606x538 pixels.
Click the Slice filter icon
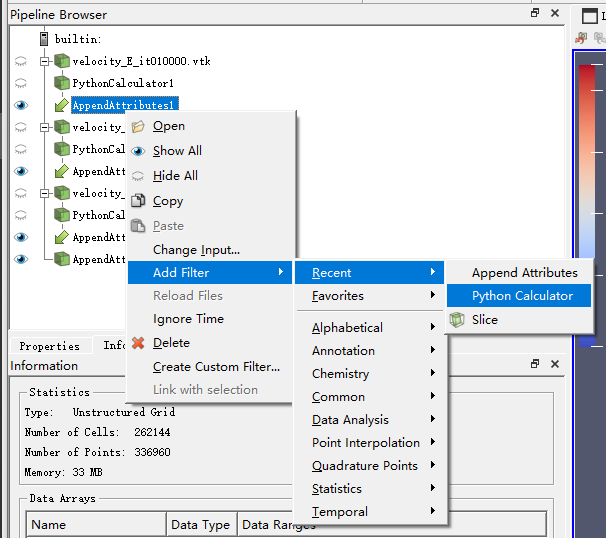point(457,320)
